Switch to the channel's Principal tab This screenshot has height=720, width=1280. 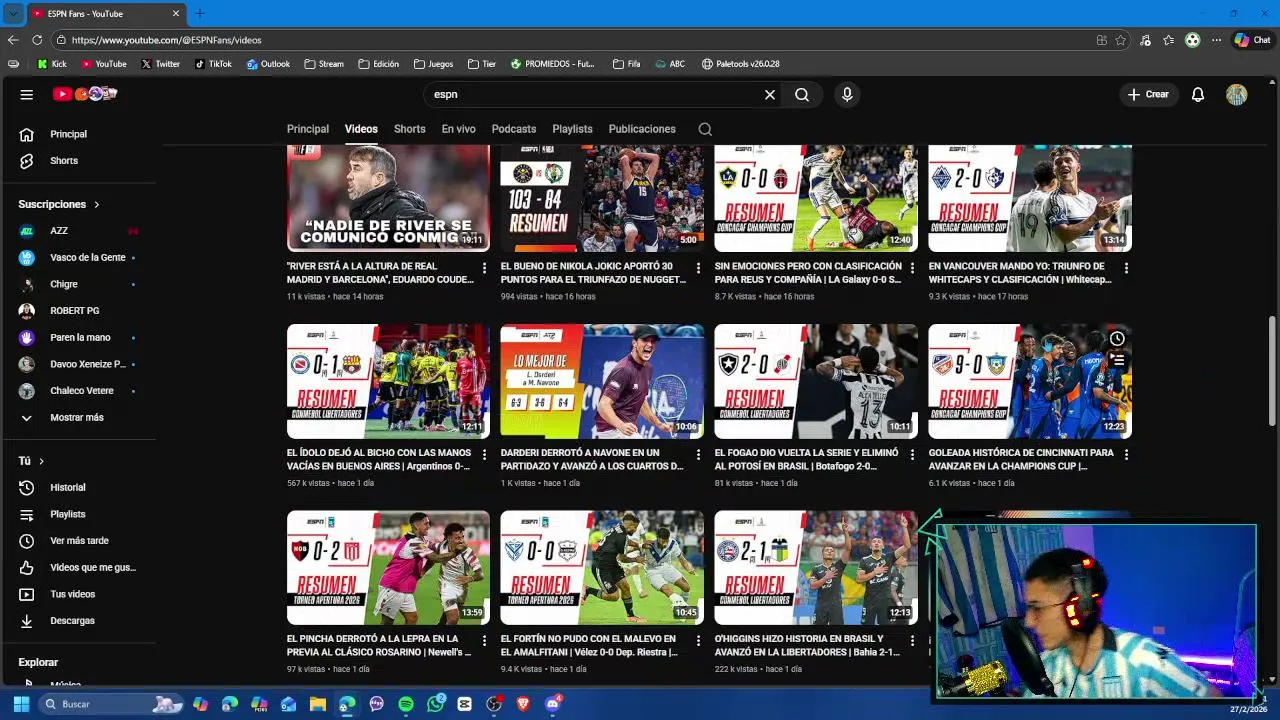308,129
